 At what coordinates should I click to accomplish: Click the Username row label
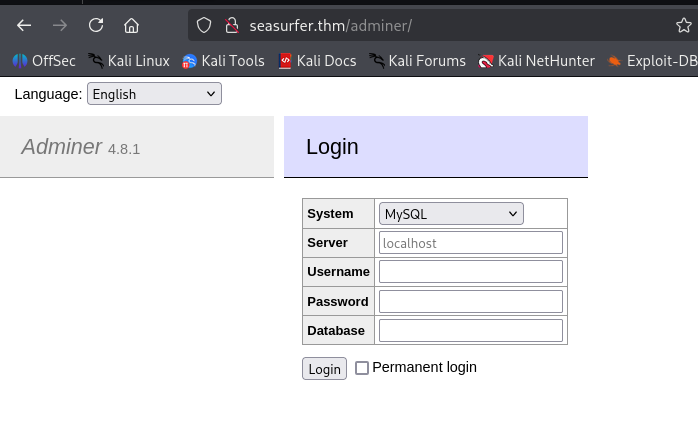(x=338, y=272)
